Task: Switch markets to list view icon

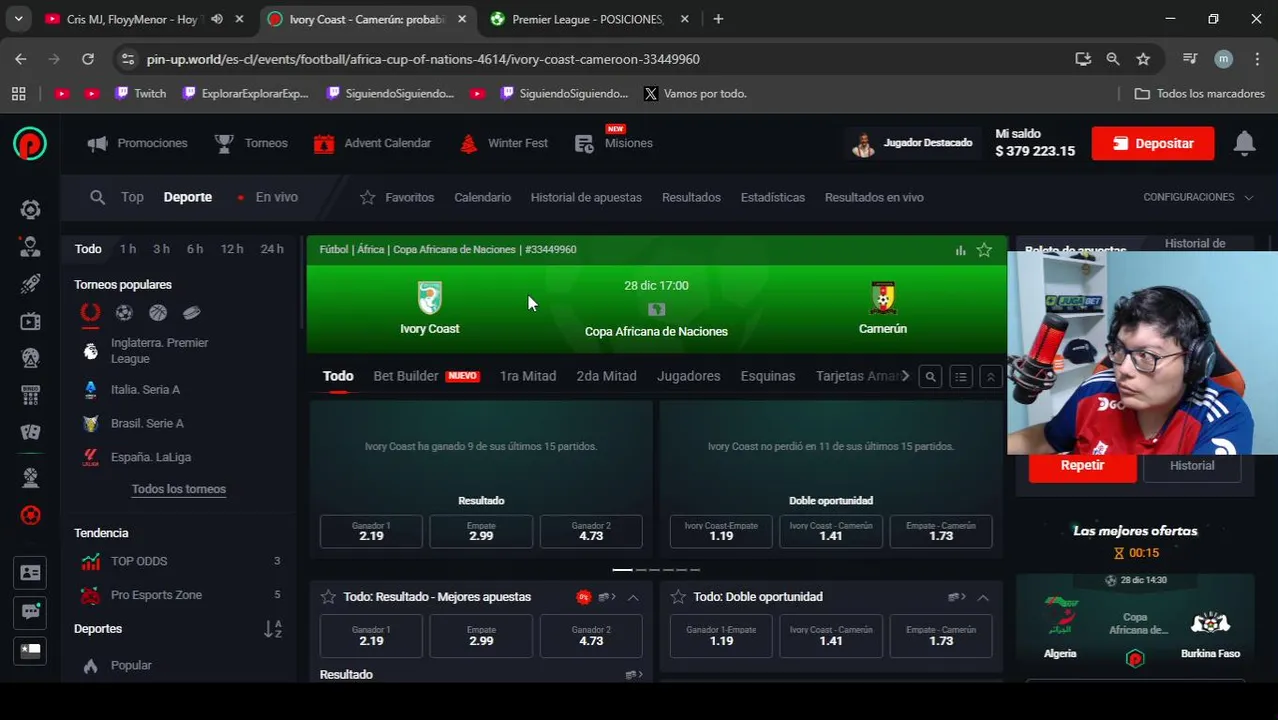Action: (x=961, y=377)
